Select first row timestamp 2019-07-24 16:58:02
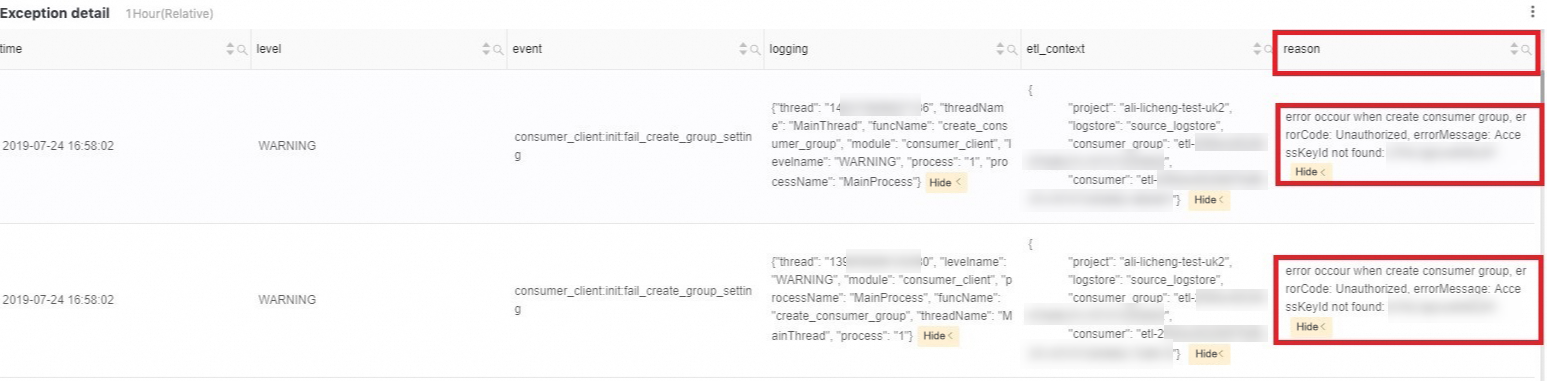This screenshot has width=1547, height=381. click(x=58, y=146)
